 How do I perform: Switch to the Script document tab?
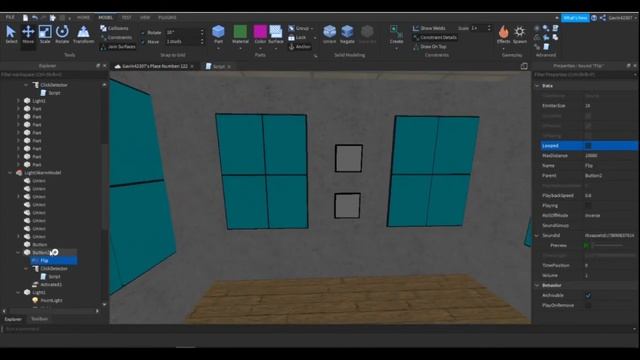(x=218, y=66)
